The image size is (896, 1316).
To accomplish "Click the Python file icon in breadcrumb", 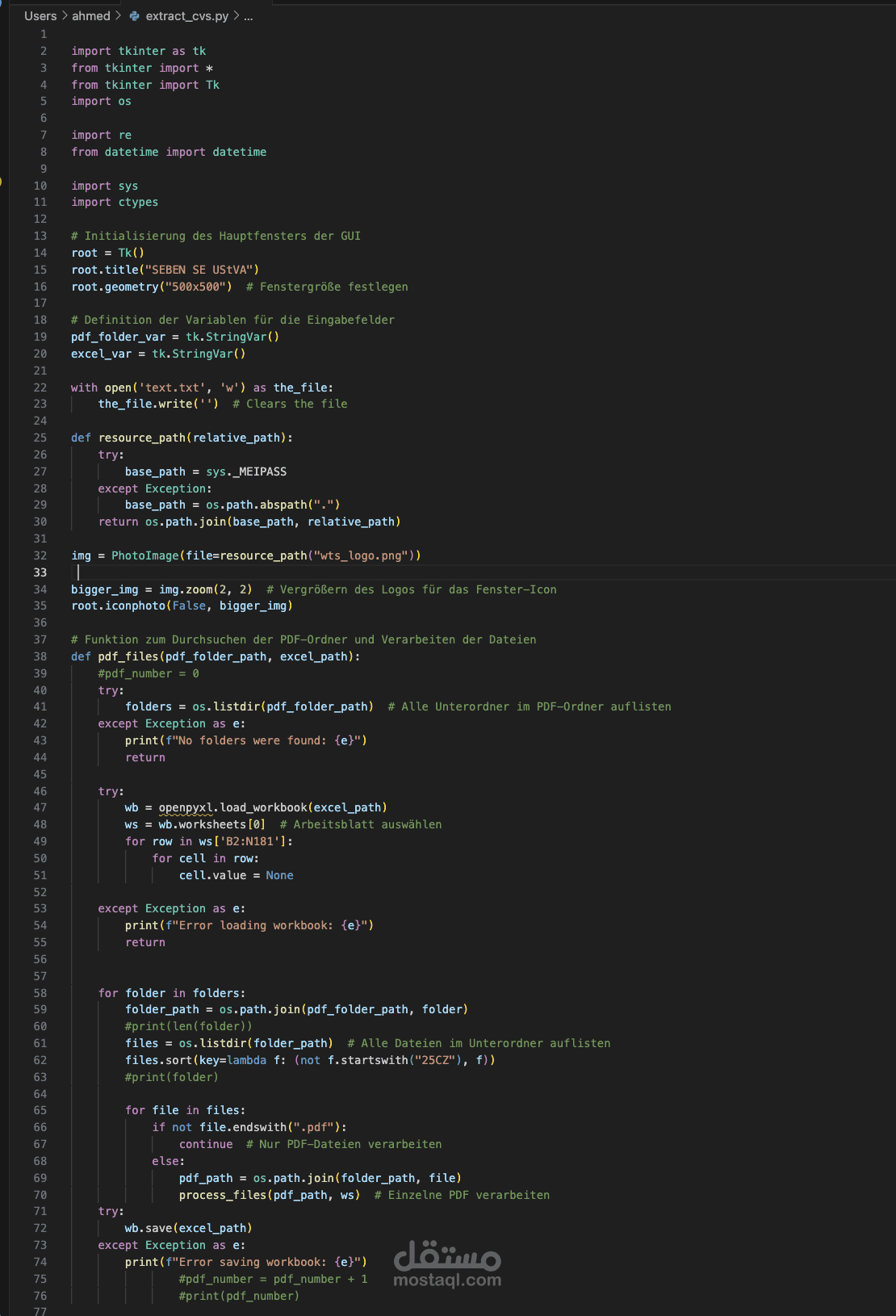I will 135,16.
